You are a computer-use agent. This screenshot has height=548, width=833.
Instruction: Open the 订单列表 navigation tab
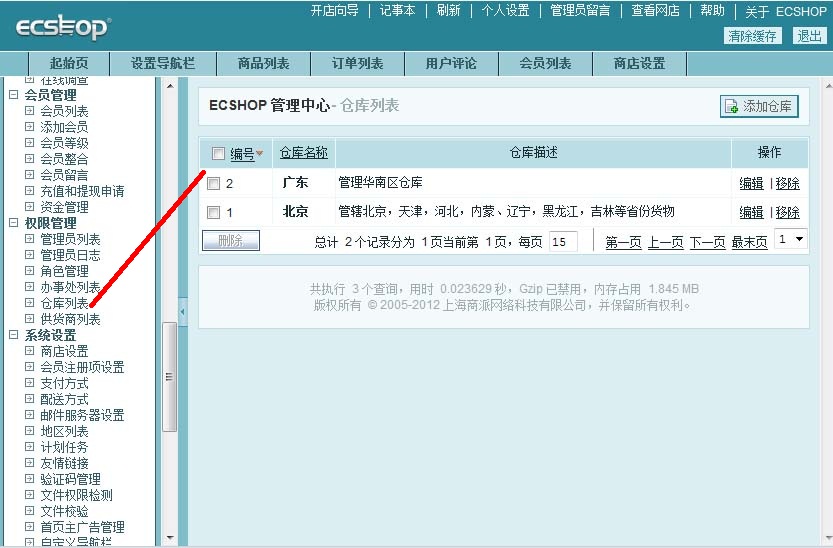pyautogui.click(x=358, y=64)
